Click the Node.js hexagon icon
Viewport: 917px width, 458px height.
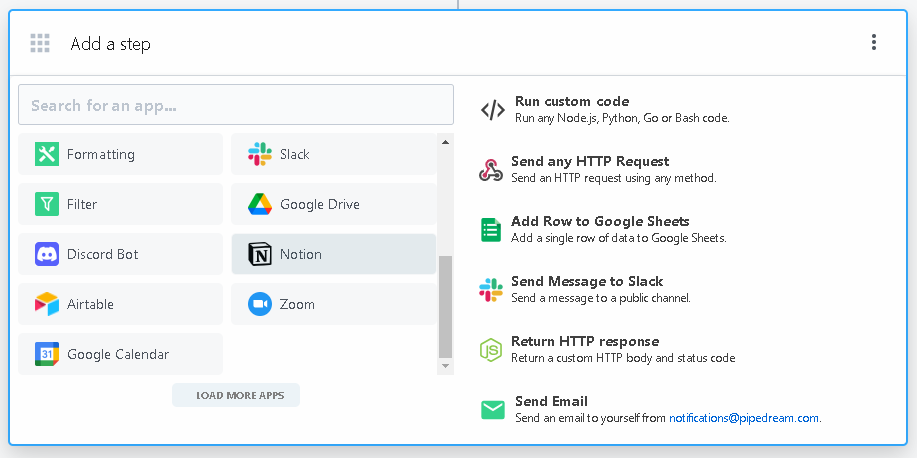click(x=491, y=350)
